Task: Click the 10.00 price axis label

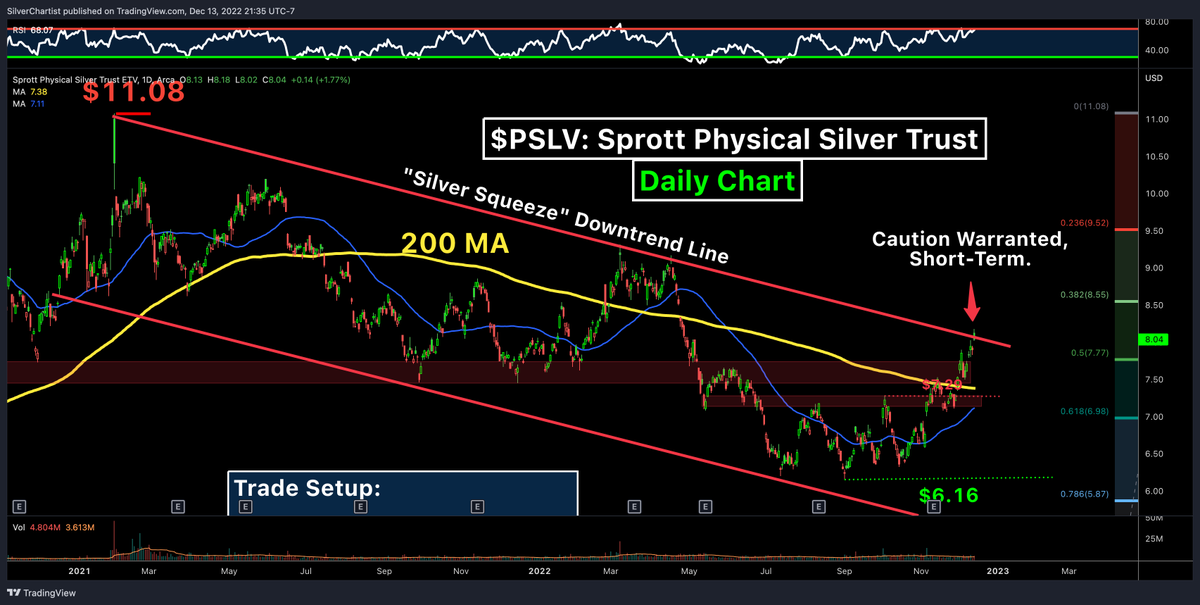Action: point(1157,194)
